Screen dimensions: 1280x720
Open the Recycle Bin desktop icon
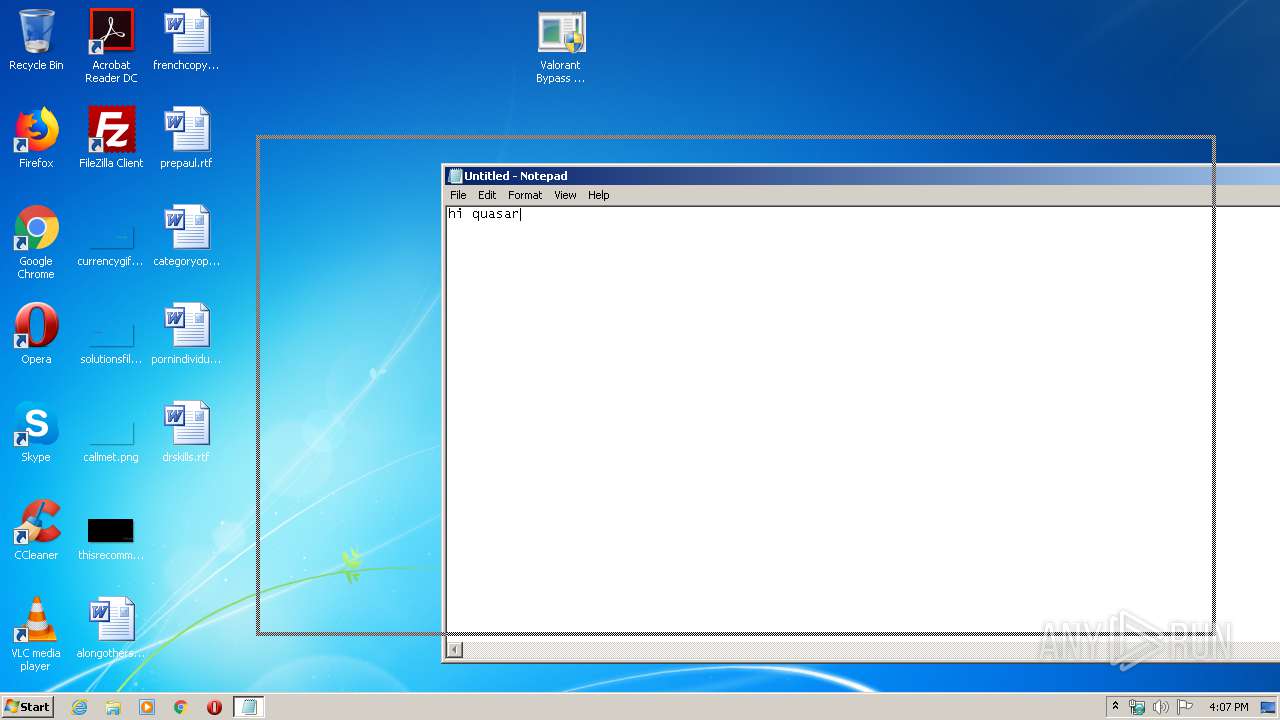pyautogui.click(x=36, y=40)
